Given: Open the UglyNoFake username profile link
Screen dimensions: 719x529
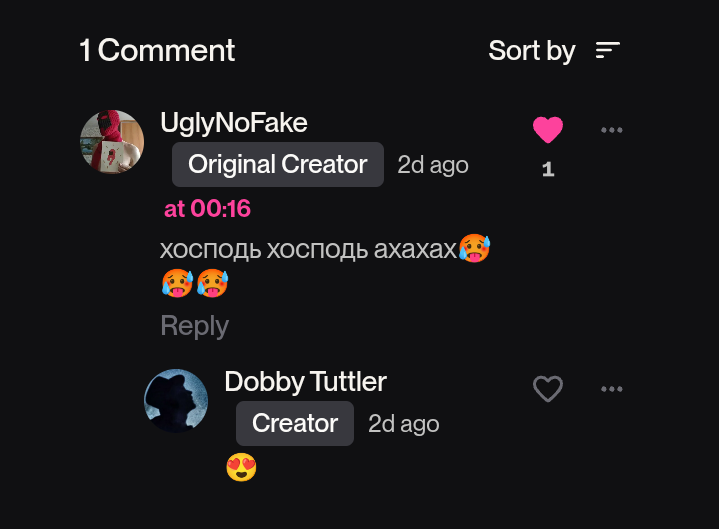Looking at the screenshot, I should coord(234,123).
